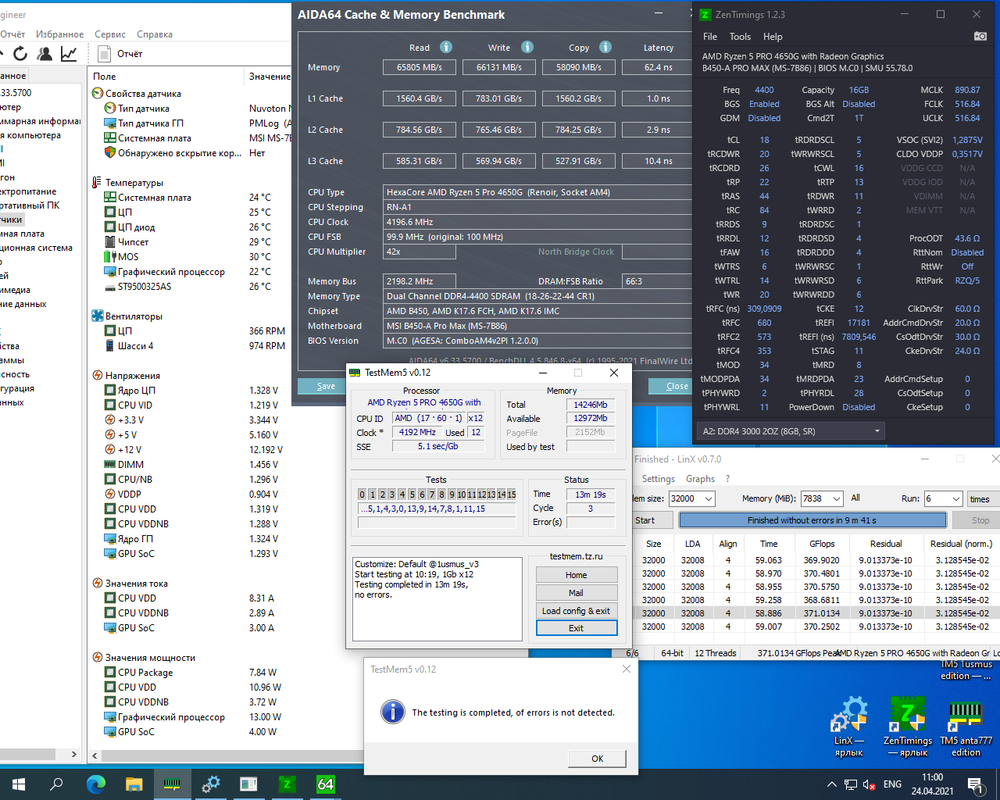Open LinX Graphs menu
The image size is (1000, 800).
click(x=700, y=478)
